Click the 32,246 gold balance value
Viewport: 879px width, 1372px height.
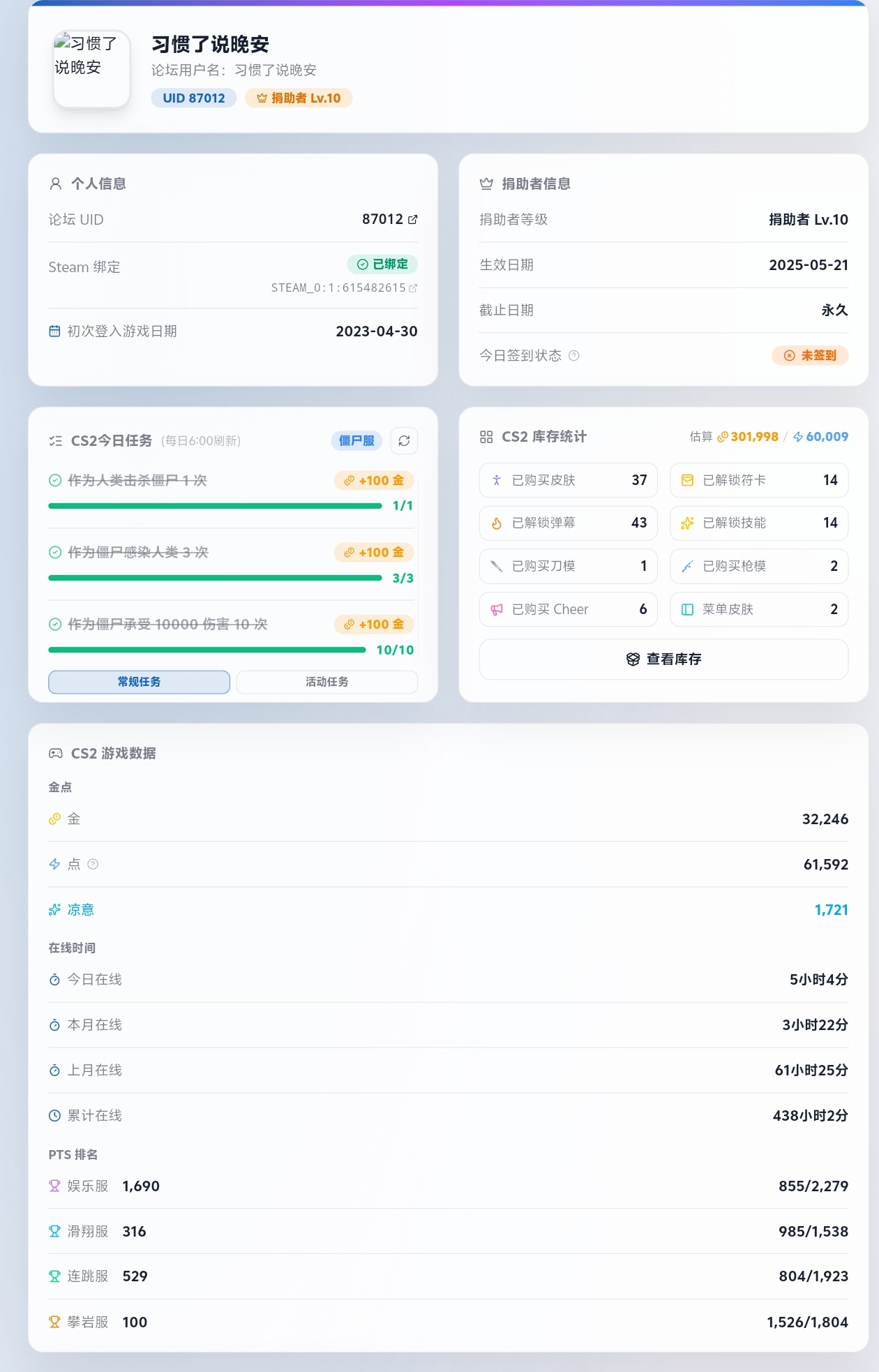(825, 819)
